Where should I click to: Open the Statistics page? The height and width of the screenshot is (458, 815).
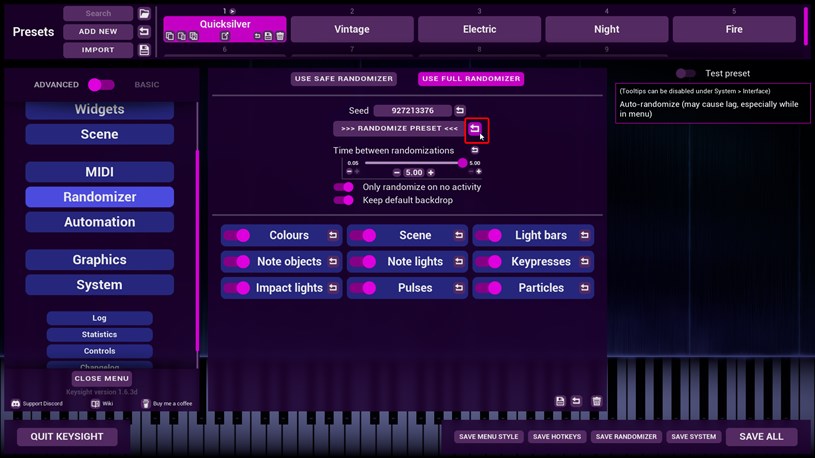click(99, 334)
